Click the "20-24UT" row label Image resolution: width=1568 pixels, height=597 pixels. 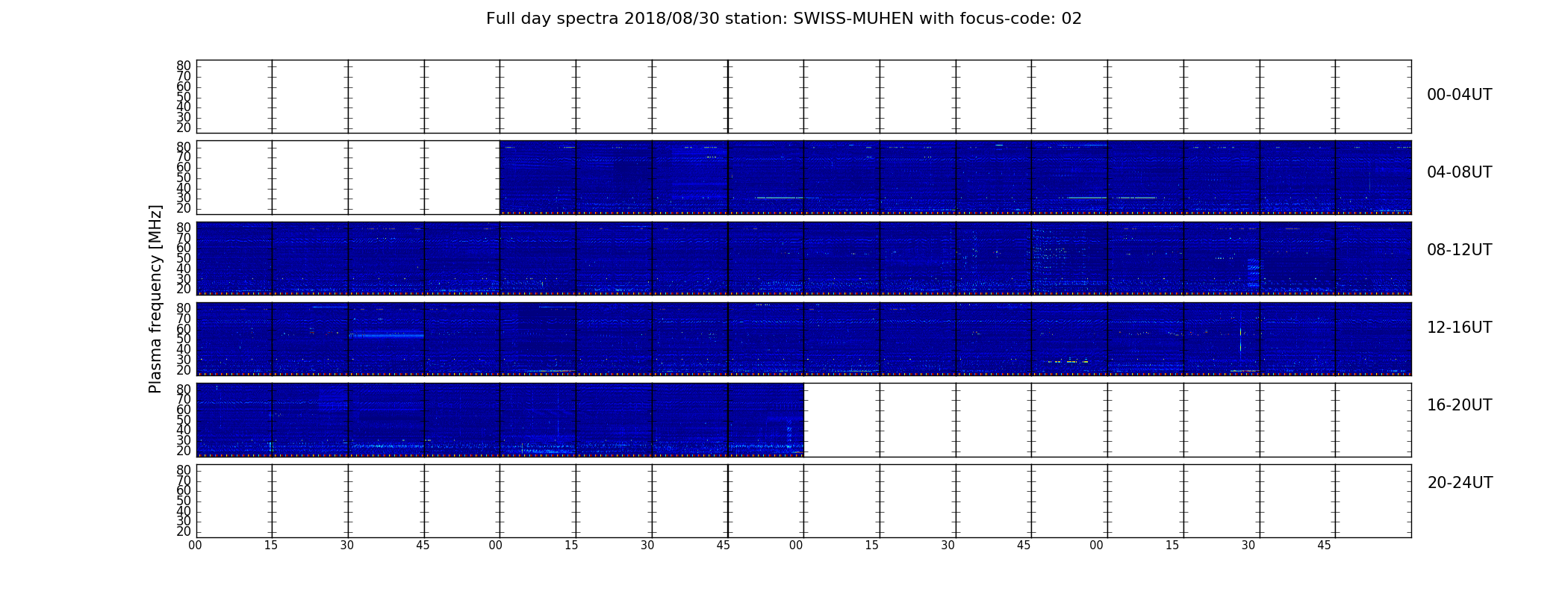pos(1460,483)
